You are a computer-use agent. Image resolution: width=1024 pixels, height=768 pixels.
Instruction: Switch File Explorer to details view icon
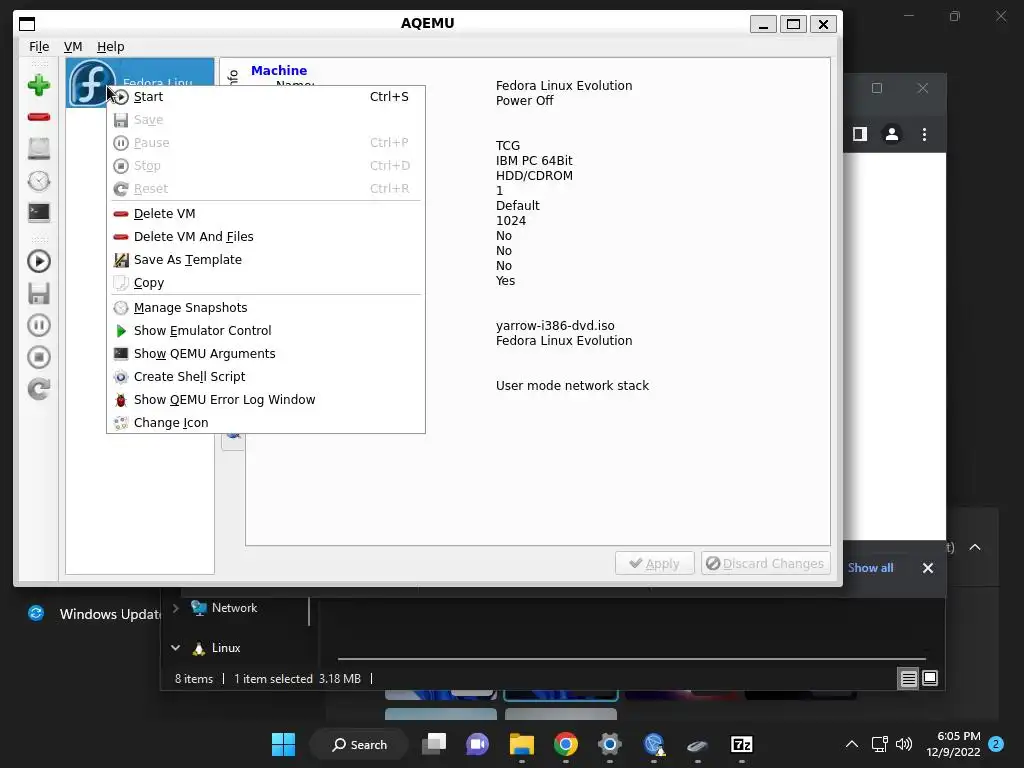(x=908, y=679)
